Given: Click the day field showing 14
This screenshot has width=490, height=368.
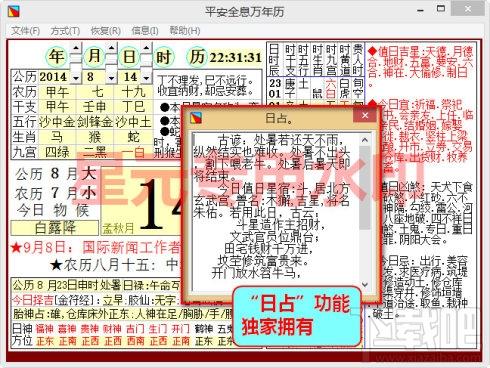Looking at the screenshot, I should [x=131, y=77].
